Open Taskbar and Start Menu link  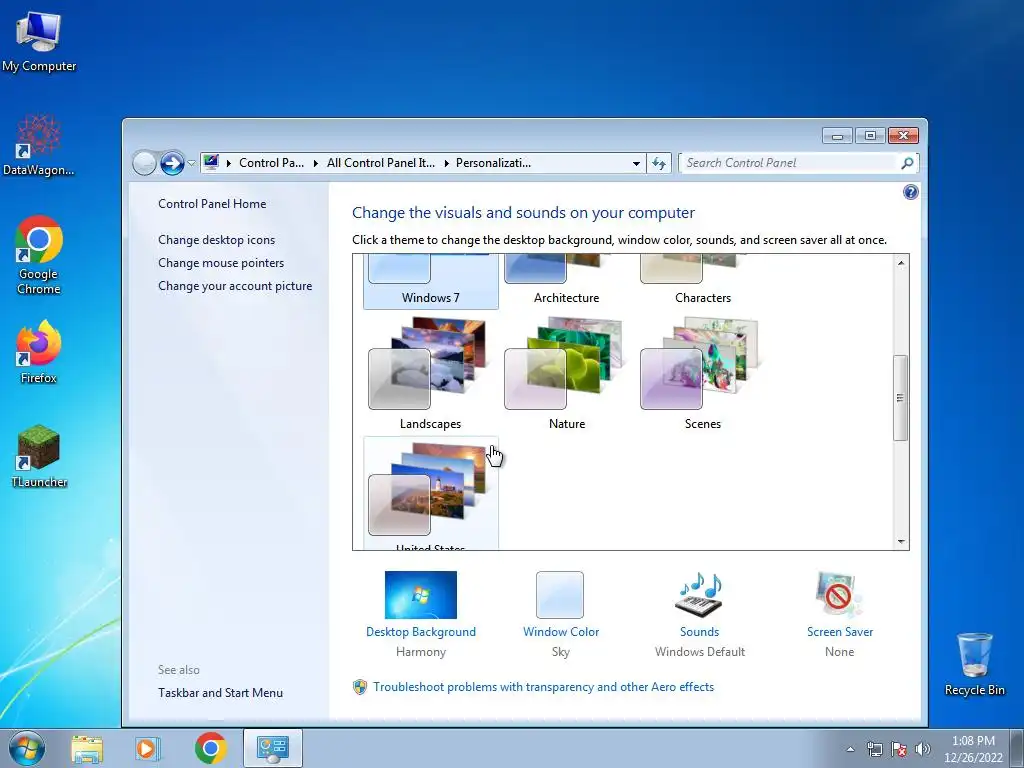pos(220,693)
